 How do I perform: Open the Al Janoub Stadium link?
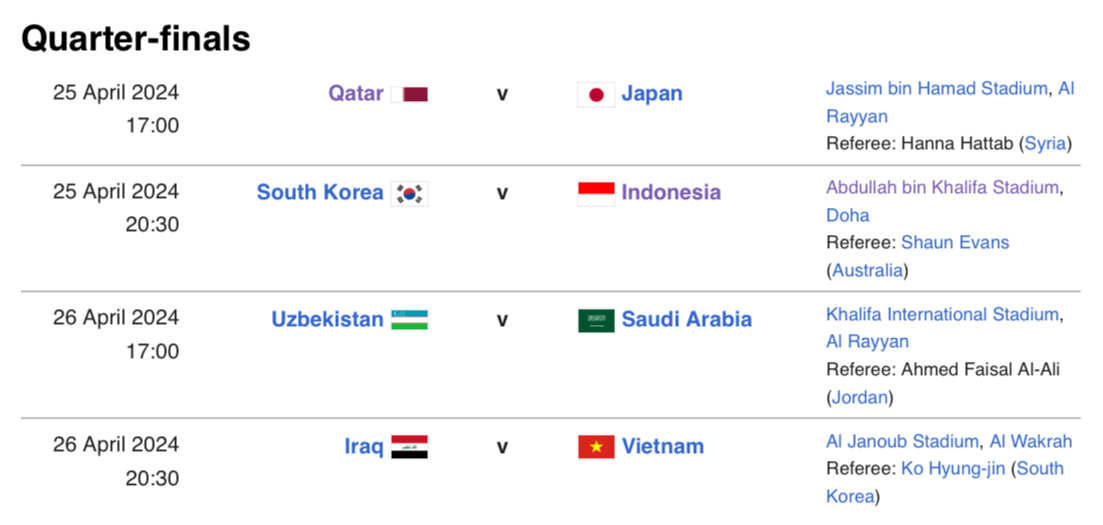pyautogui.click(x=902, y=442)
